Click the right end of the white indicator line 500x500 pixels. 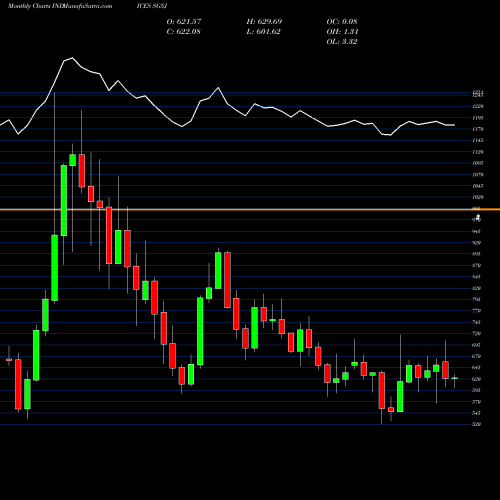coord(454,125)
